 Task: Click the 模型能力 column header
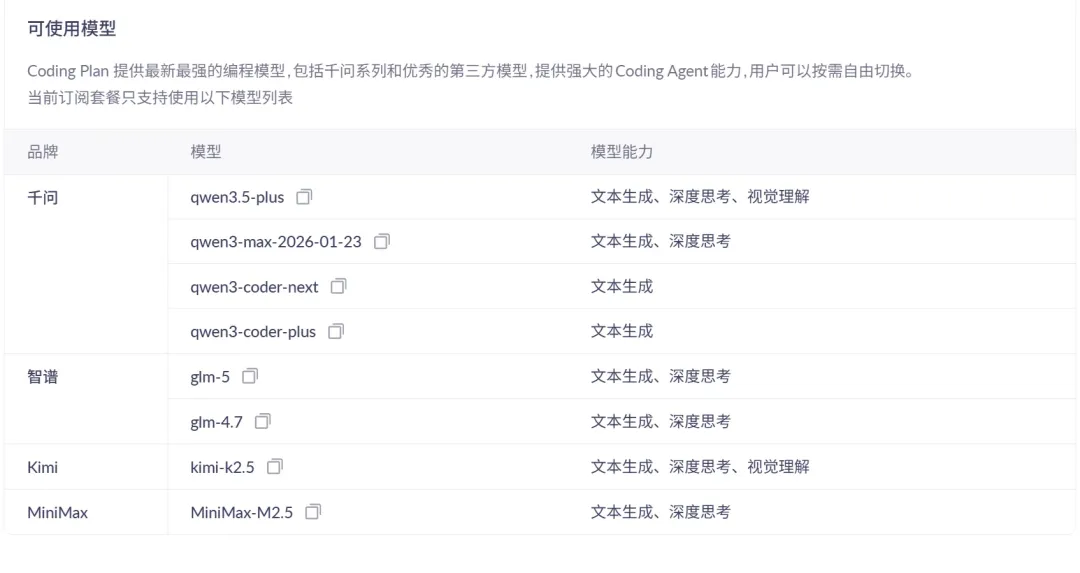coord(621,152)
